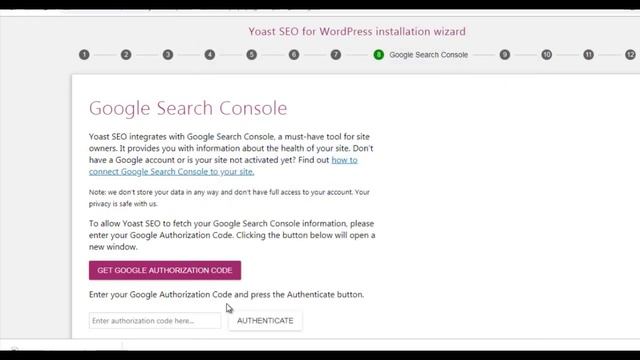The width and height of the screenshot is (640, 360).
Task: Select the green step 8 circle
Action: [379, 55]
